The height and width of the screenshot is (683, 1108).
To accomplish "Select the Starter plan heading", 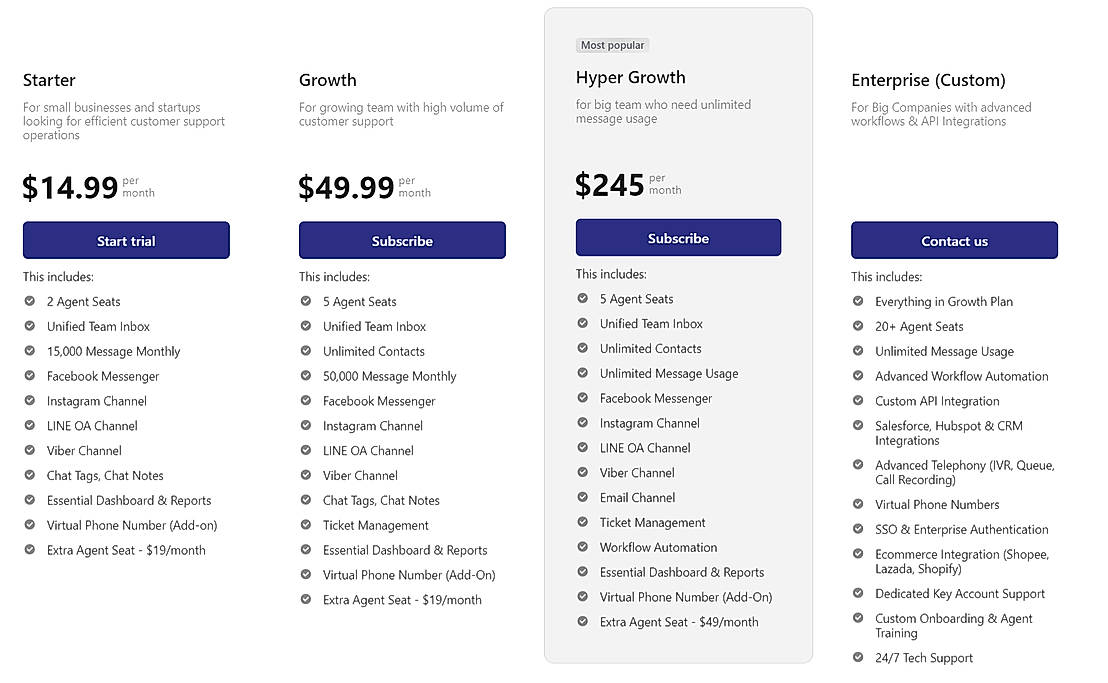I will click(49, 80).
